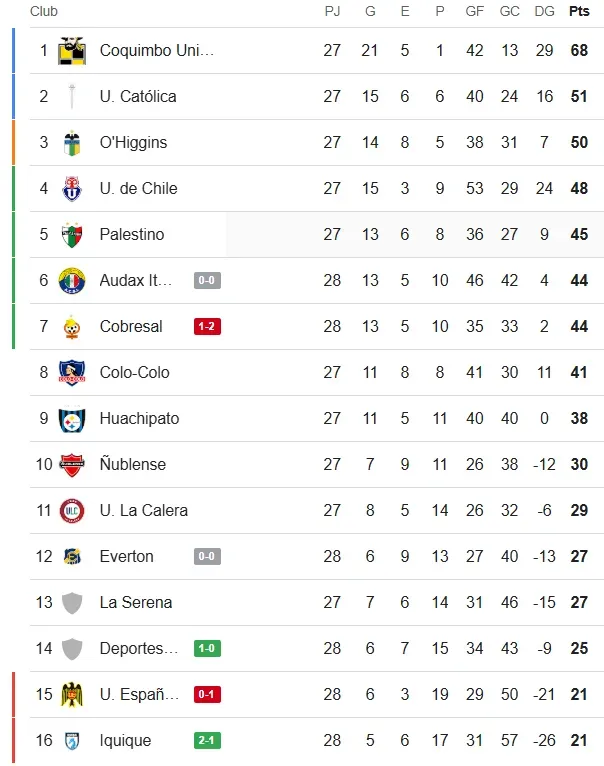The height and width of the screenshot is (766, 604).
Task: Open Iquique's 2-1 green score badge
Action: click(x=207, y=740)
